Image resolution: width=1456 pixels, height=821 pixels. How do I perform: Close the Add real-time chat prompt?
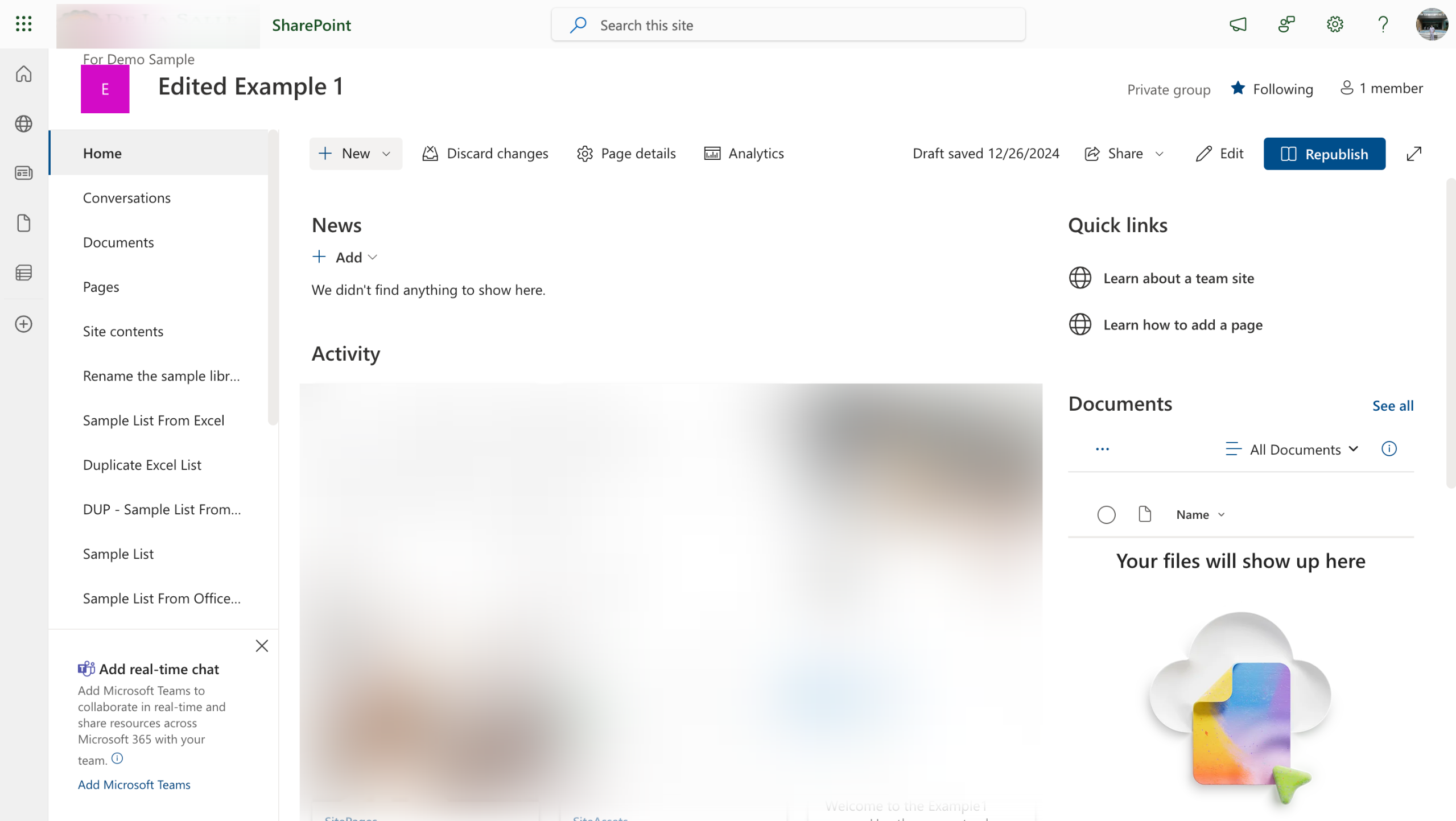pos(262,646)
